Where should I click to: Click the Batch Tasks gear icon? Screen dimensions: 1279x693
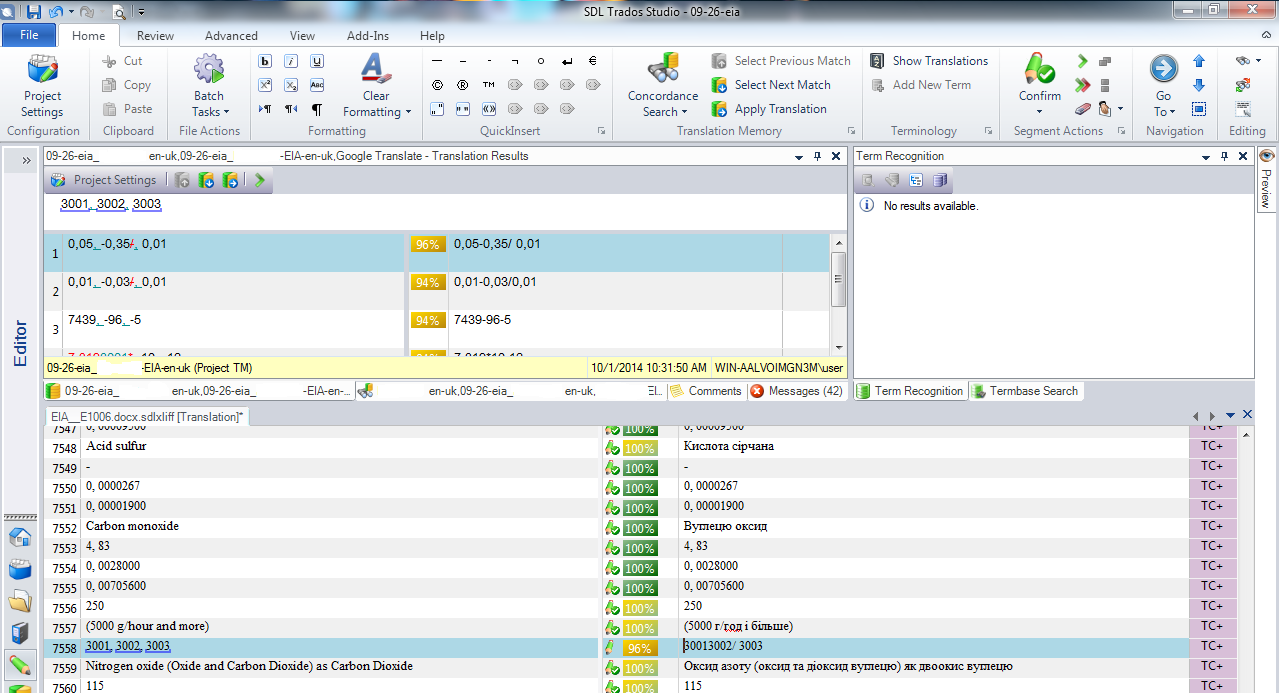209,71
